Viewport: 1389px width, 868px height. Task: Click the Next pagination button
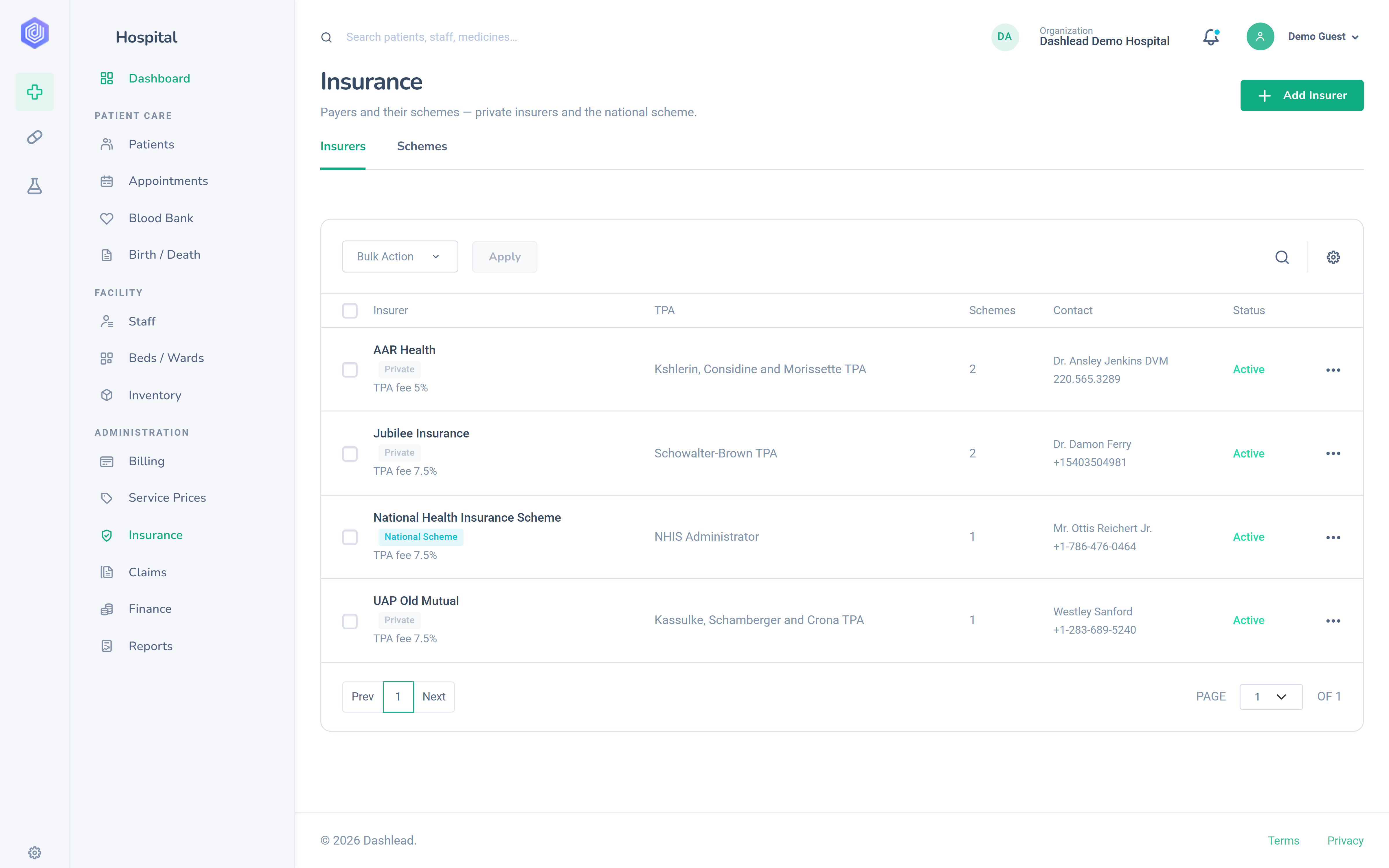(434, 696)
